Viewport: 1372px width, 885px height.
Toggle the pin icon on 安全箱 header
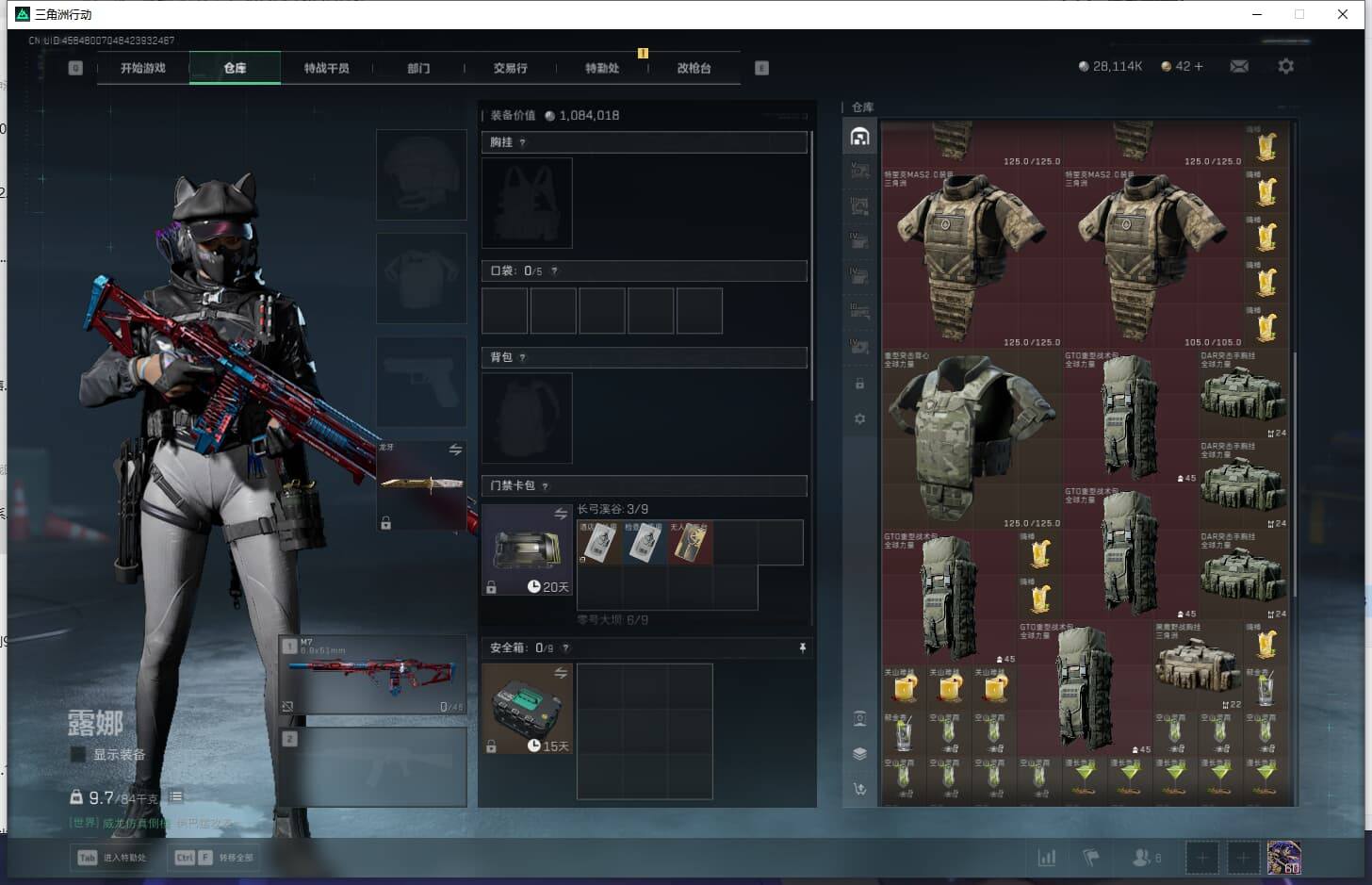click(x=802, y=647)
